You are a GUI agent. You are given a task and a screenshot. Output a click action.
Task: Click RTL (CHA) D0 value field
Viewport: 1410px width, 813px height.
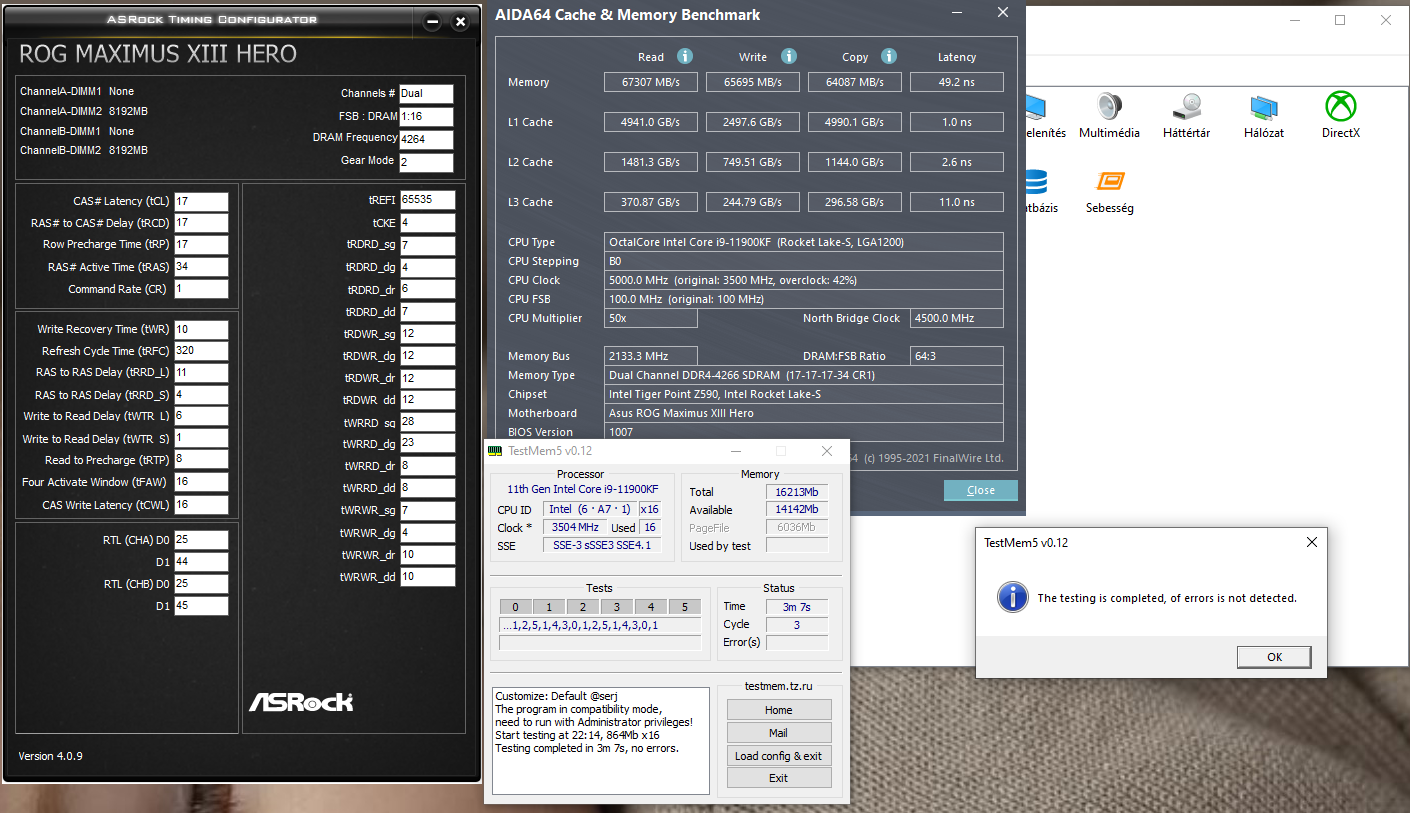(x=201, y=540)
